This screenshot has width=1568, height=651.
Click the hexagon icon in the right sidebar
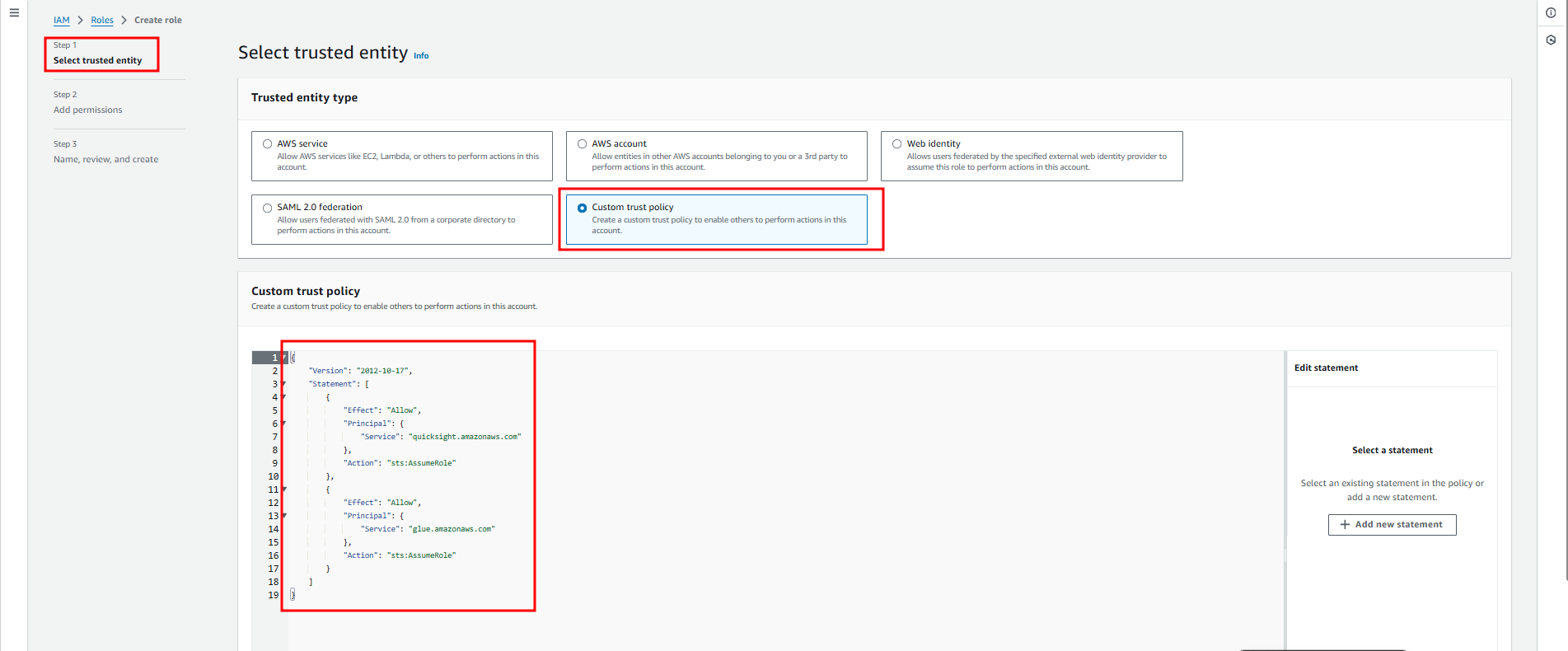pos(1551,40)
